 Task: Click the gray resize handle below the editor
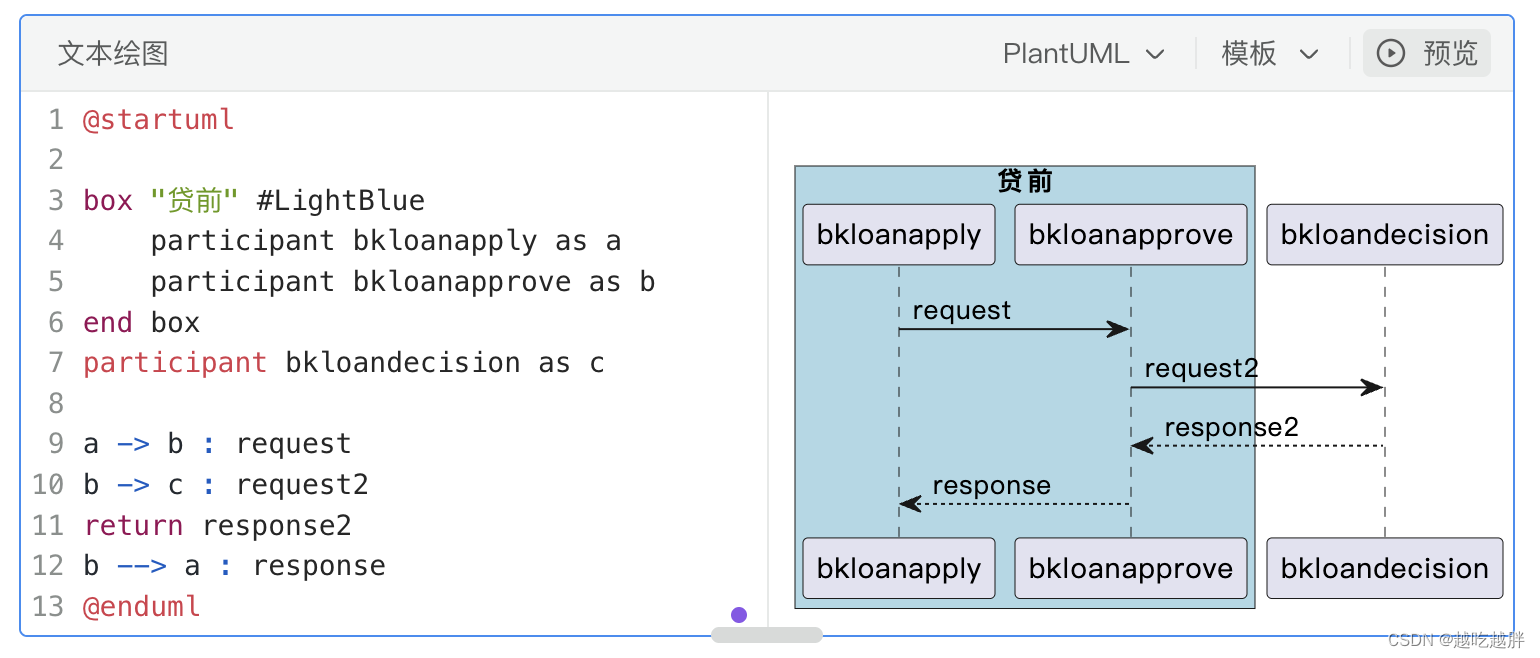766,635
